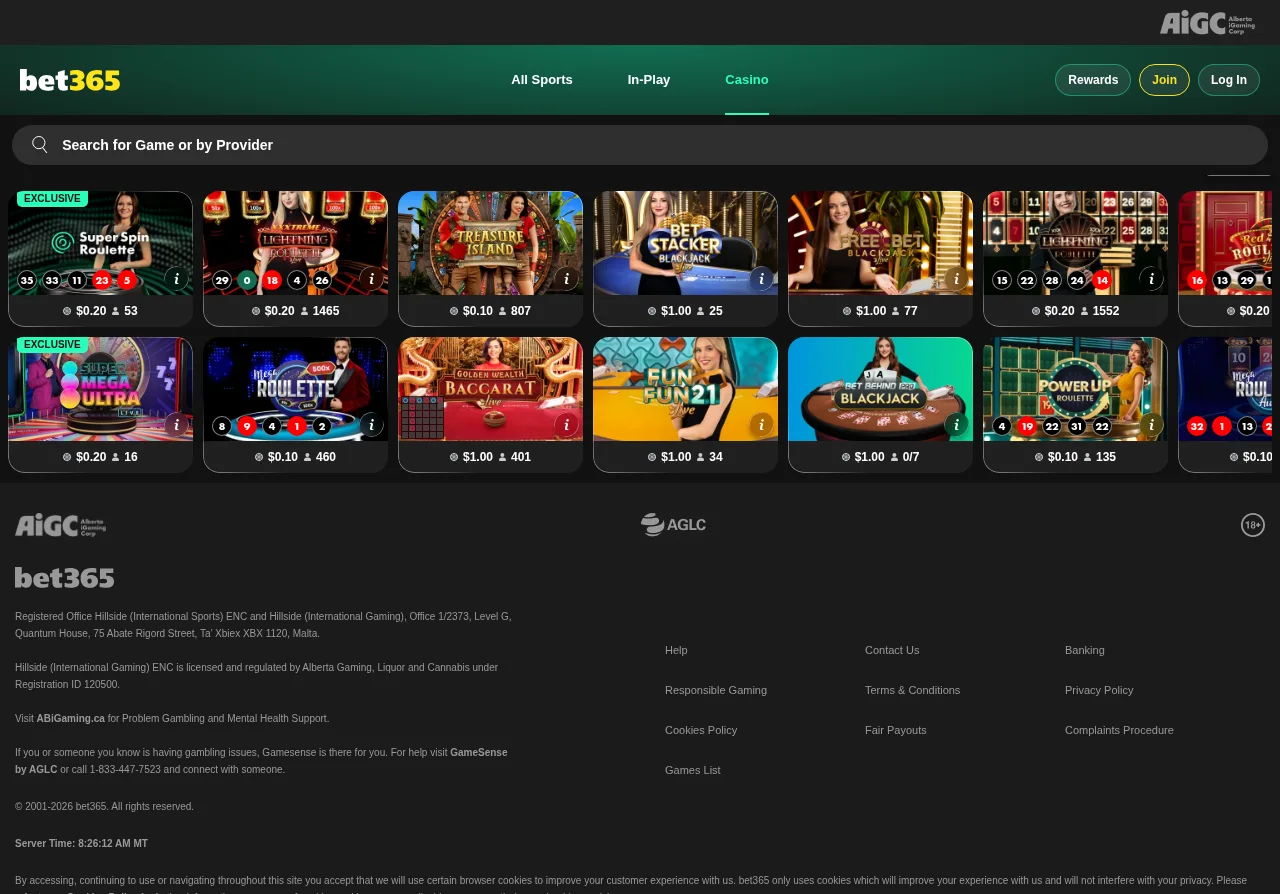Viewport: 1280px width, 894px height.
Task: Open info icon on Xxxtreme Lightning Roulette
Action: tap(372, 279)
